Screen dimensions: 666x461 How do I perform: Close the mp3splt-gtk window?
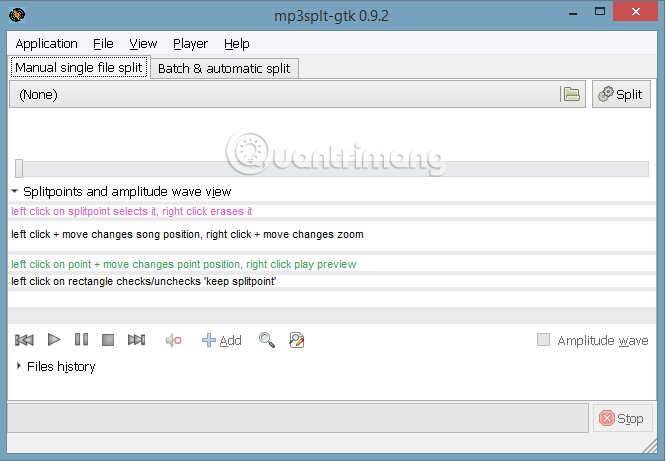(635, 11)
